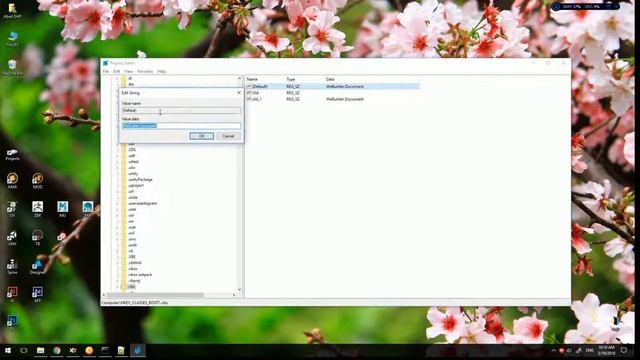The height and width of the screenshot is (360, 640).
Task: Select the Old registry value row
Action: tap(256, 93)
